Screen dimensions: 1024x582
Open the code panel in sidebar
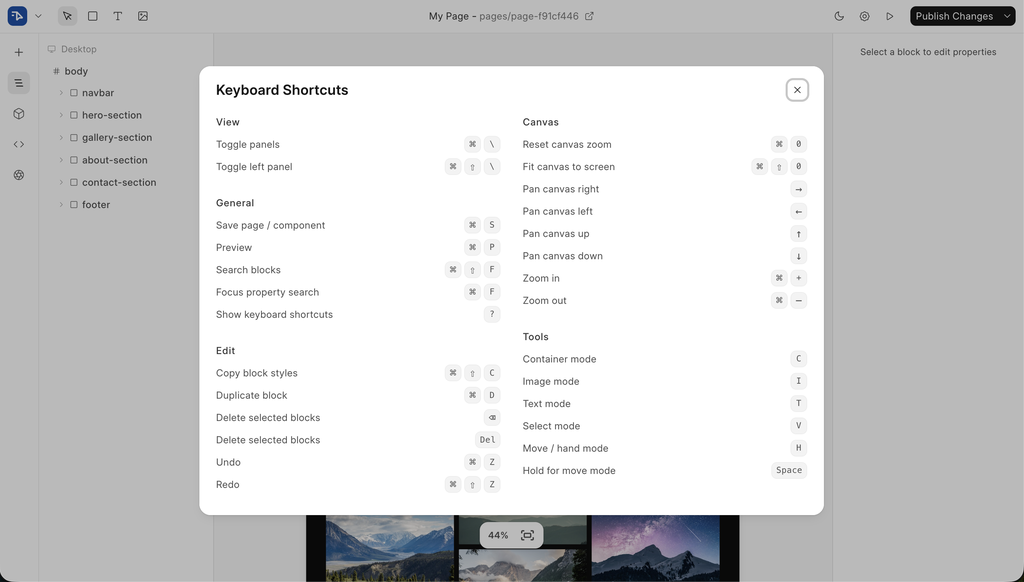tap(19, 144)
